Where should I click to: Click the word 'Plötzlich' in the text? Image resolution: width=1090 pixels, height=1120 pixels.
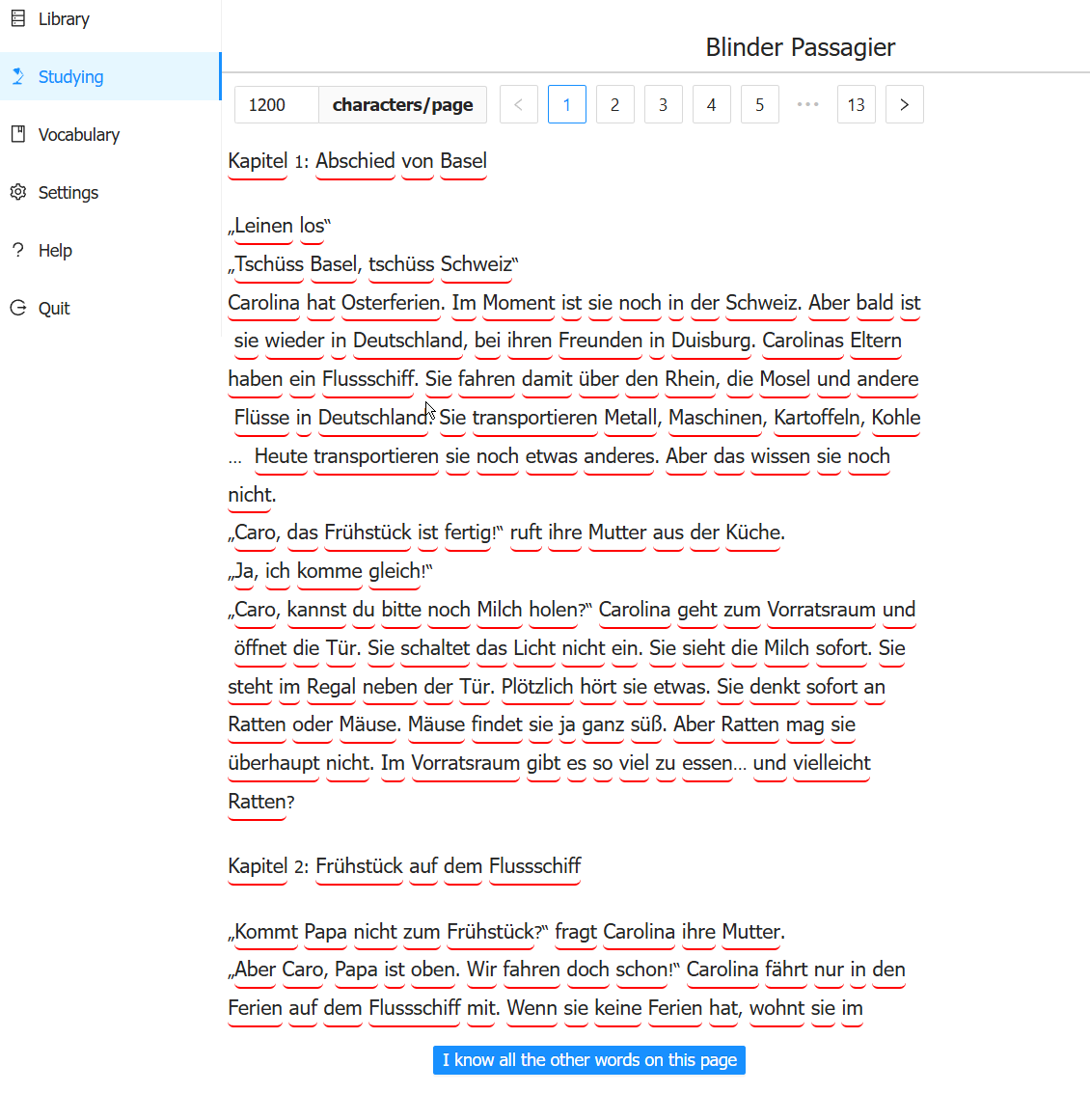coord(537,687)
